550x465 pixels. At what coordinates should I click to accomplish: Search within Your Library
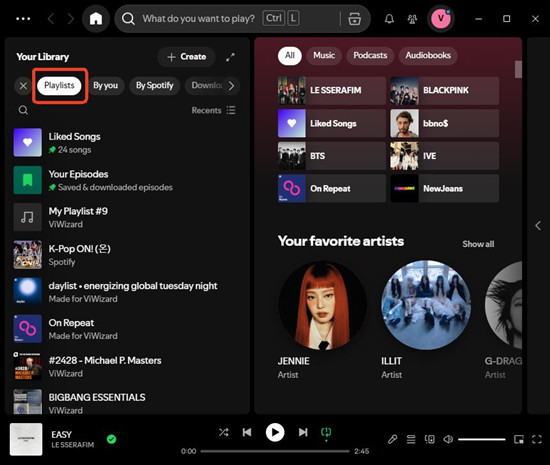tap(23, 110)
